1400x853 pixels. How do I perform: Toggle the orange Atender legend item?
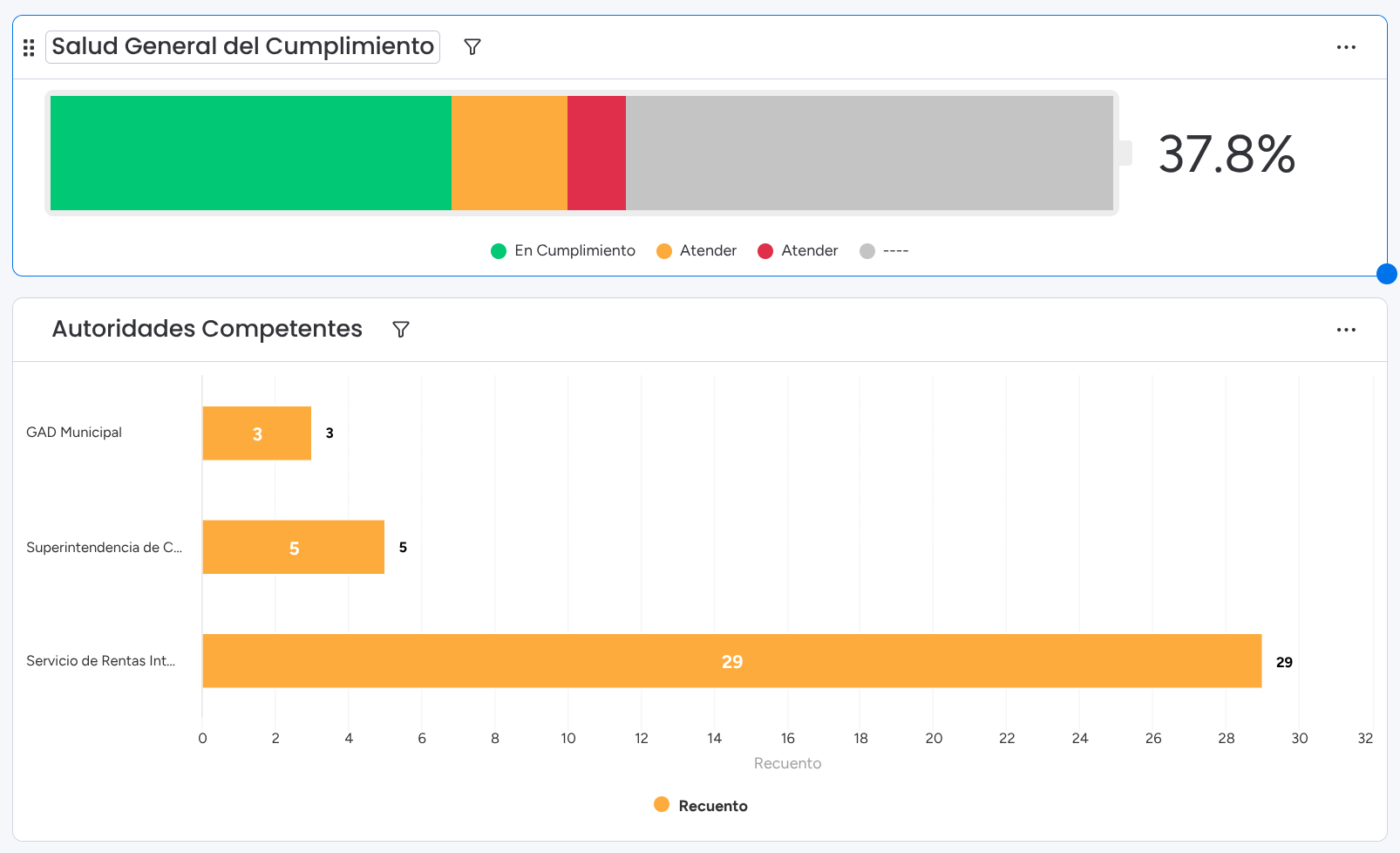tap(697, 251)
